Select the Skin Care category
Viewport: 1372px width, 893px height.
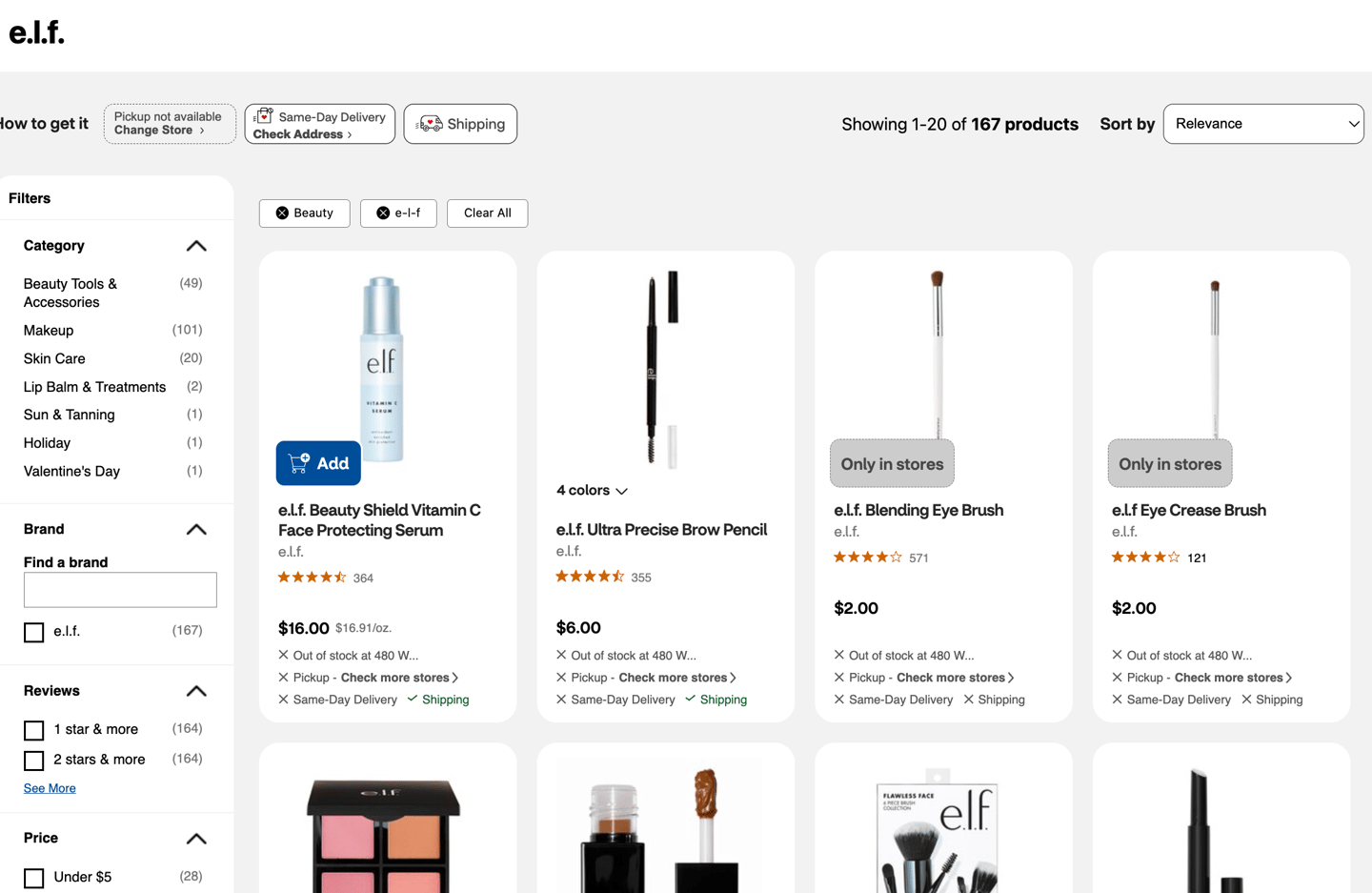click(53, 358)
